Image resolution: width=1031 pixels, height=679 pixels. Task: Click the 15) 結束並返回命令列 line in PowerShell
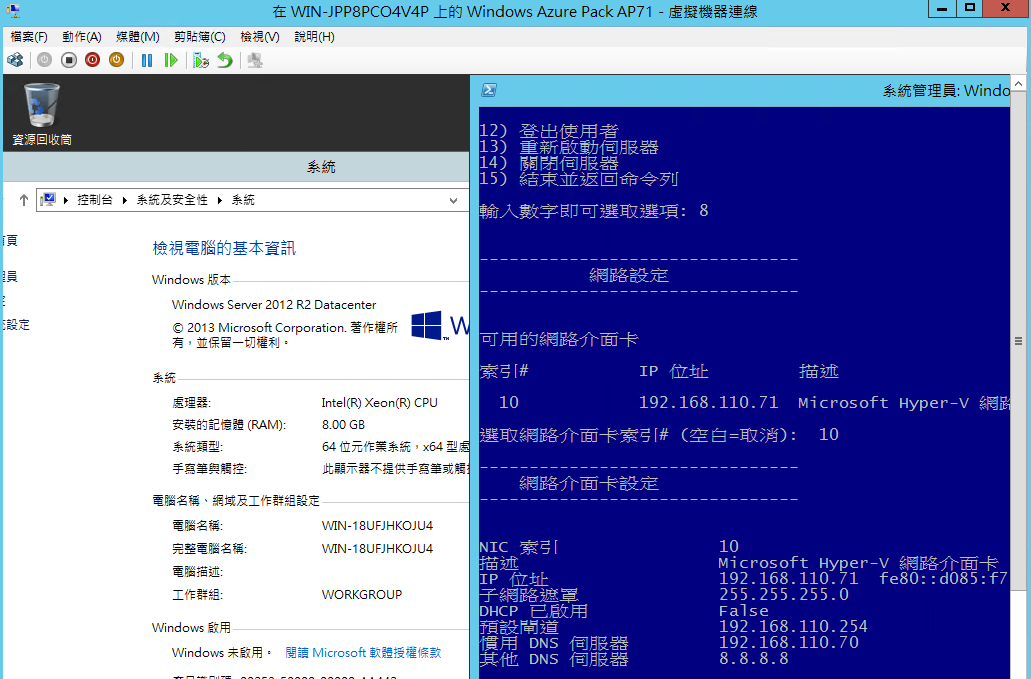(579, 179)
